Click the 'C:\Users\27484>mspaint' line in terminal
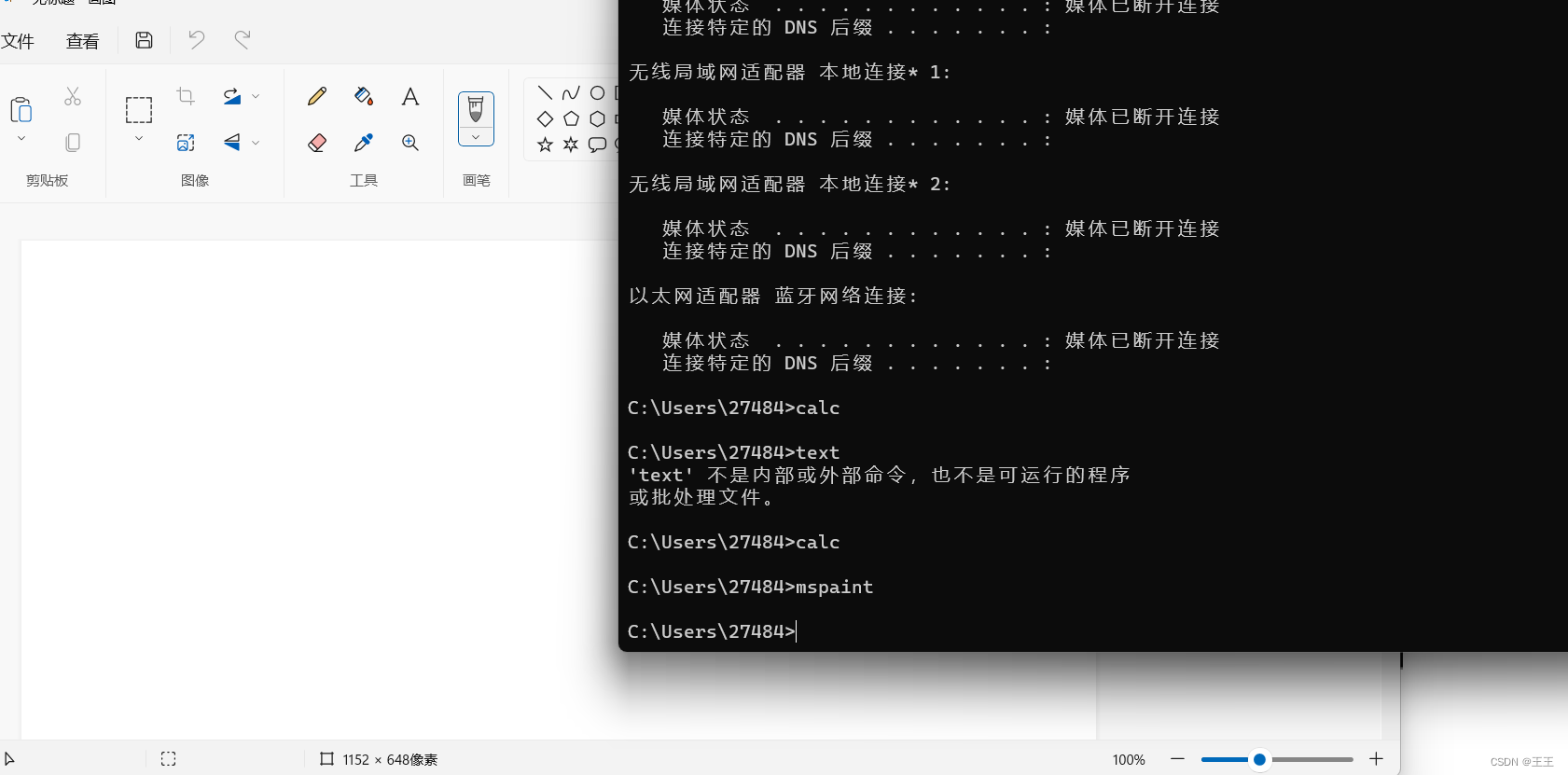This screenshot has height=775, width=1568. (x=751, y=587)
